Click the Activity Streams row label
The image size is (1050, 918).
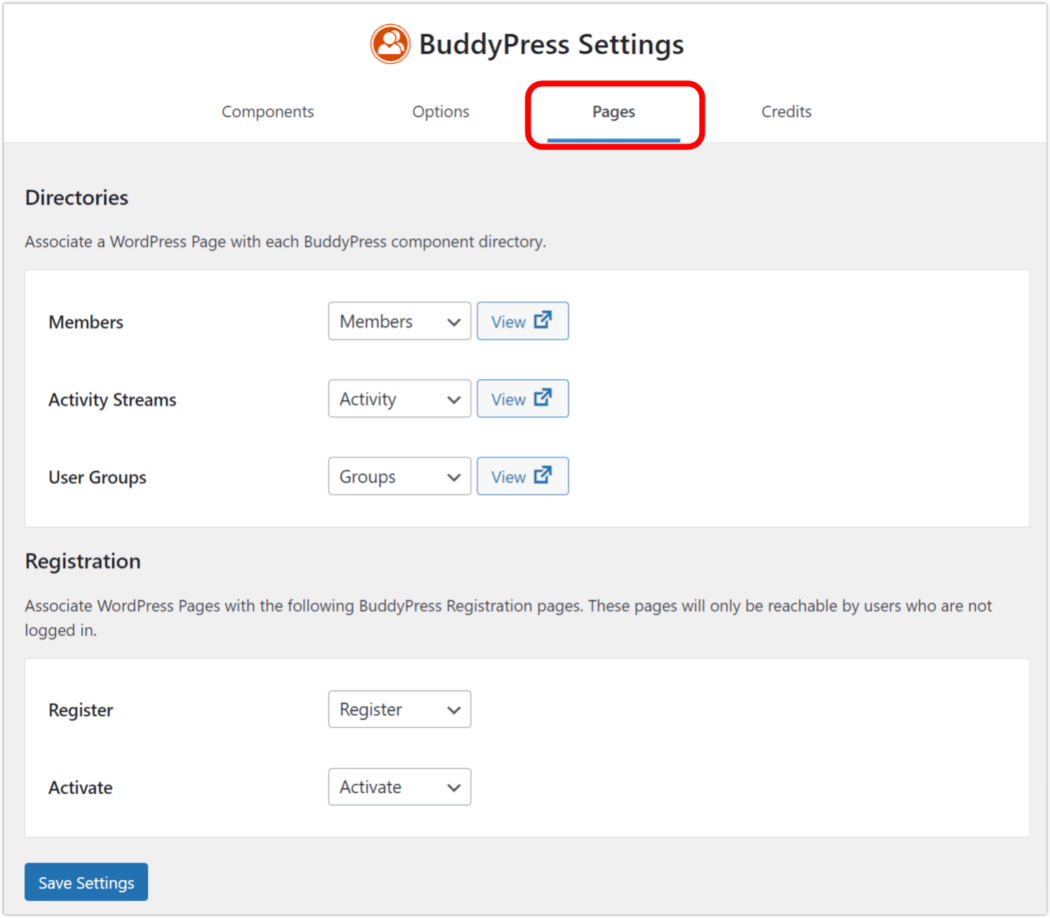(x=112, y=400)
